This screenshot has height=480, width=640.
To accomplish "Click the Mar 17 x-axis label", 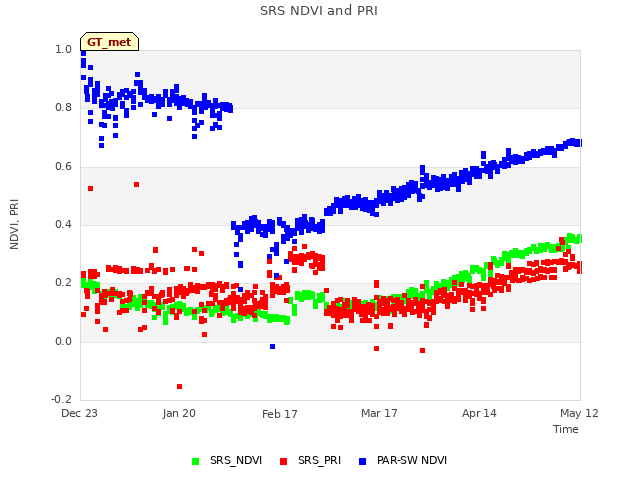I will [379, 413].
